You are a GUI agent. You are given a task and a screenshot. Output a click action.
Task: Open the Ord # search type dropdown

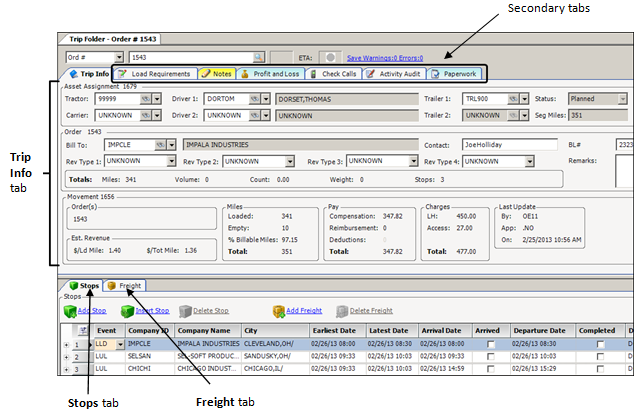pos(119,58)
